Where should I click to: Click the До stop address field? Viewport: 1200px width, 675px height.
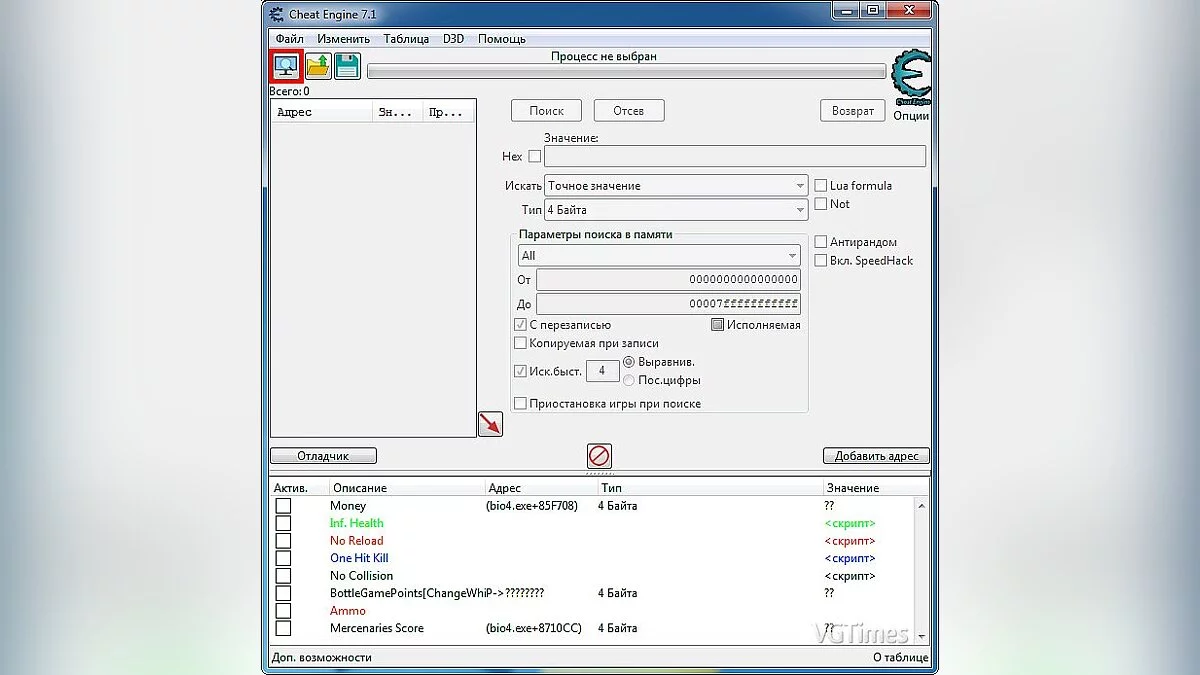[x=668, y=304]
